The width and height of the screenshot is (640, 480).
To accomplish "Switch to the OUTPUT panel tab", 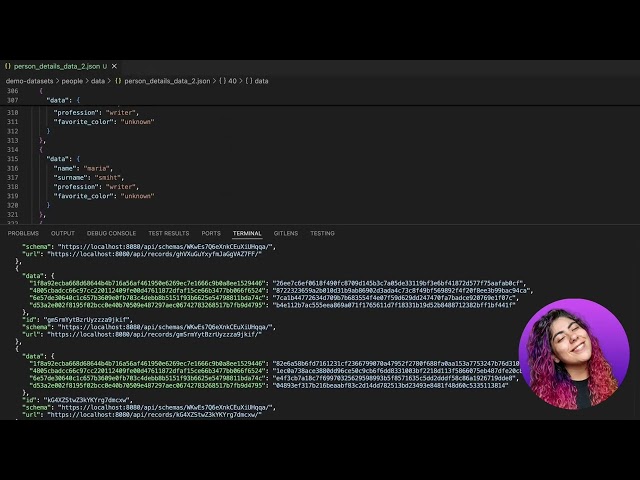I will tap(63, 233).
